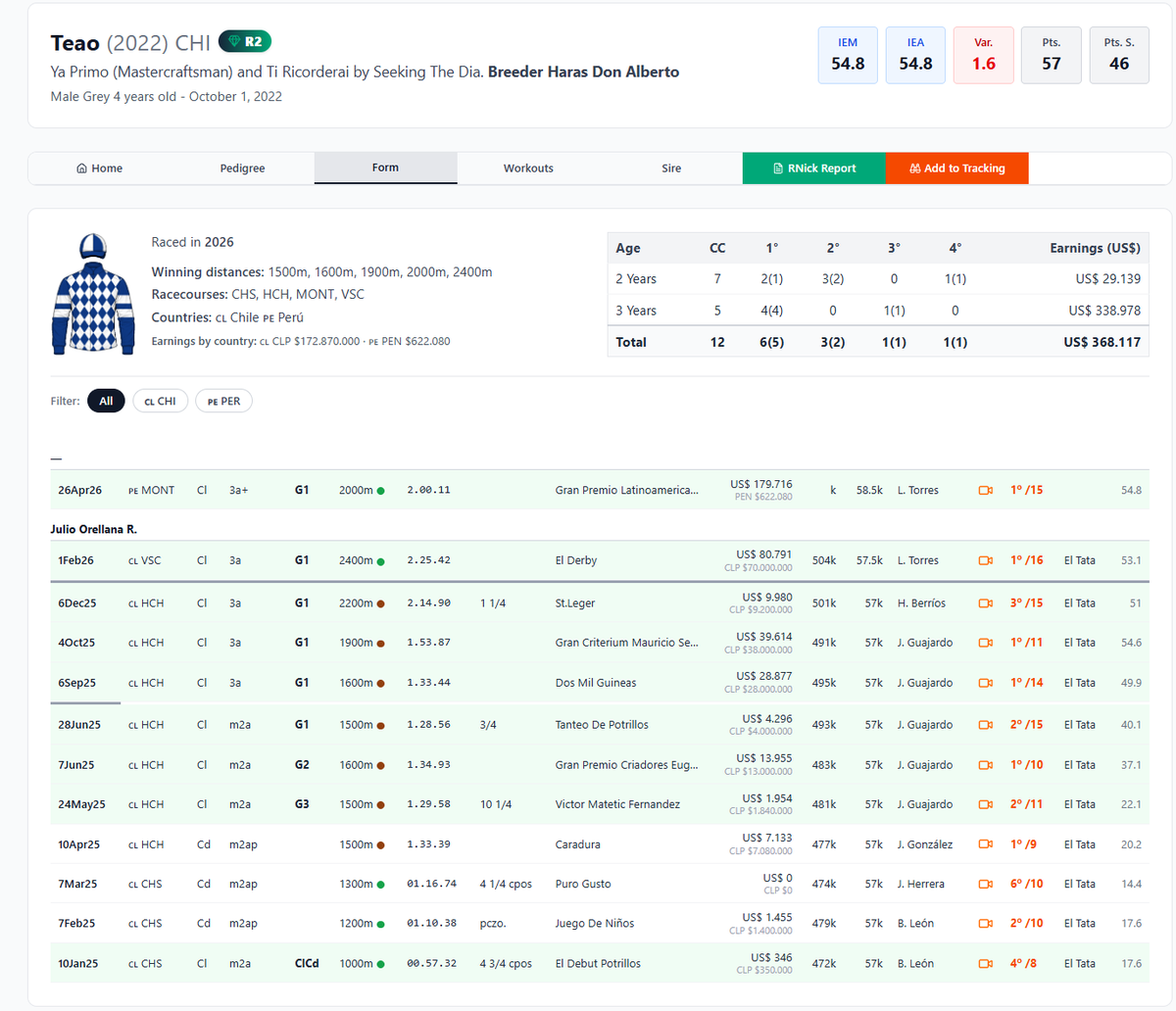Image resolution: width=1176 pixels, height=1011 pixels.
Task: Play race video for Victor Matetic Fernandez
Action: tap(986, 804)
